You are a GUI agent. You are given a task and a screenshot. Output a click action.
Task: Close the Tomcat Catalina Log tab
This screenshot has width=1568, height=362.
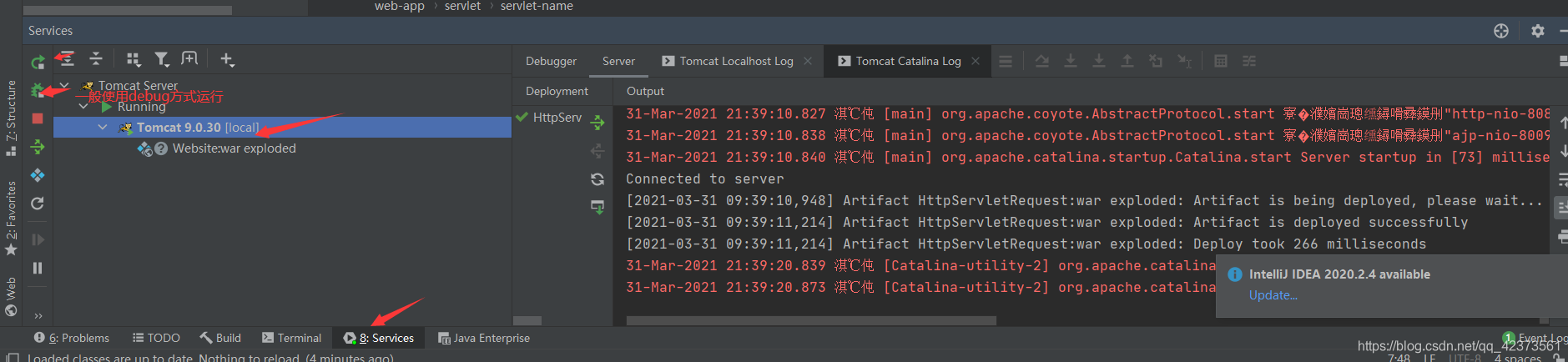click(x=976, y=61)
